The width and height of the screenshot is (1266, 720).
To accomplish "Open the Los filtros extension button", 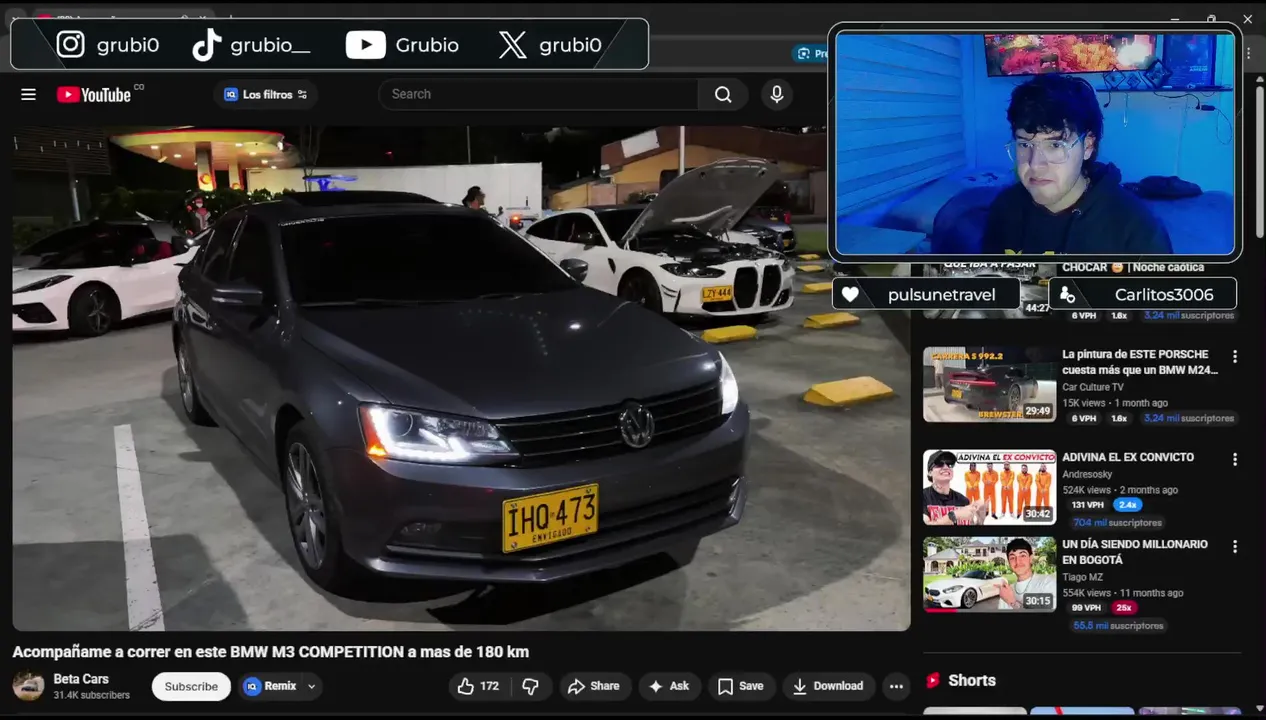I will (265, 94).
